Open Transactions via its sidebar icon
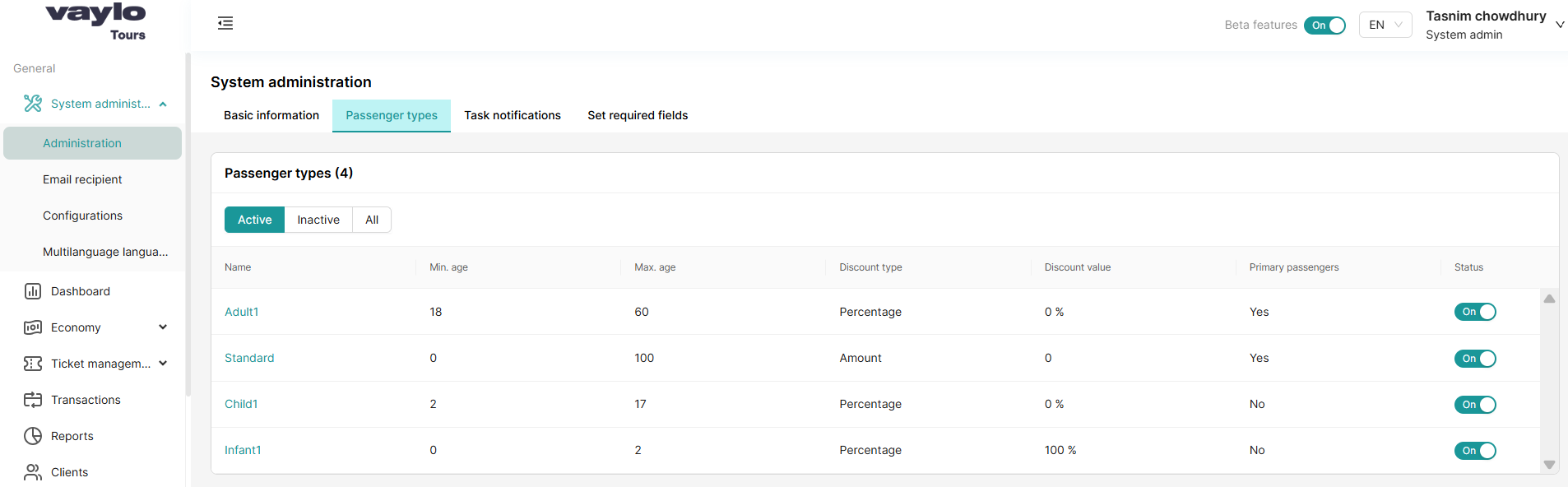Viewport: 1568px width, 487px height. click(33, 400)
